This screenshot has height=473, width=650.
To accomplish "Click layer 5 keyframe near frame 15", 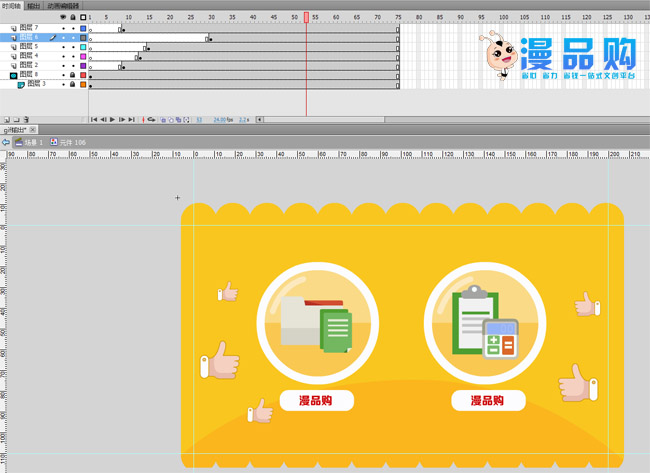I will (148, 49).
